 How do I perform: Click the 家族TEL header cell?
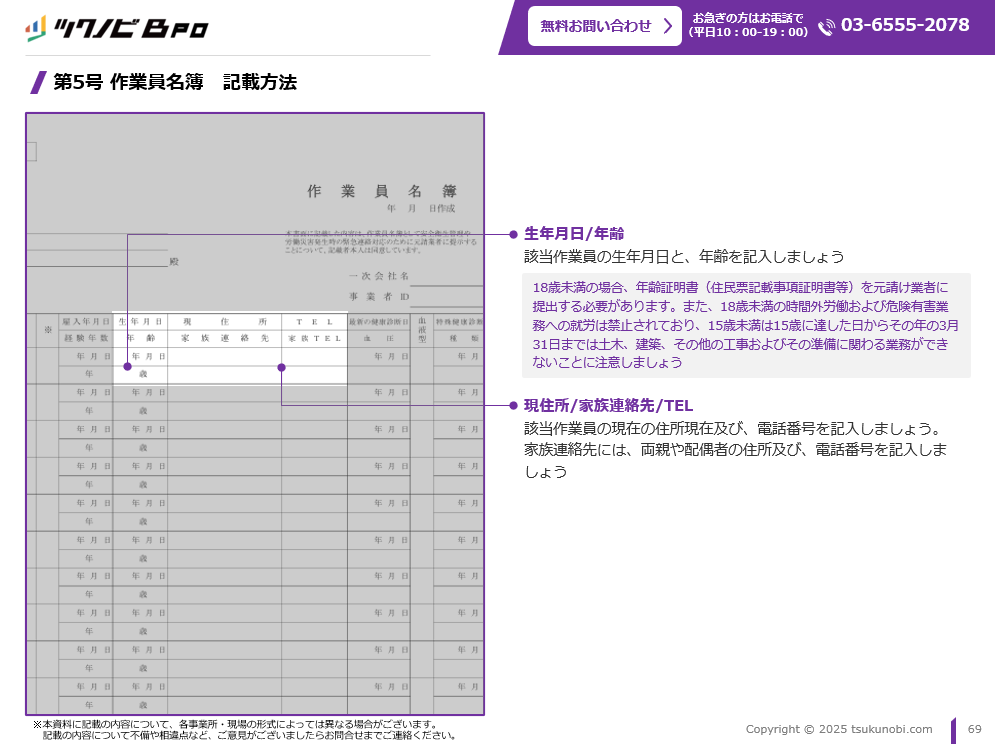tap(314, 338)
